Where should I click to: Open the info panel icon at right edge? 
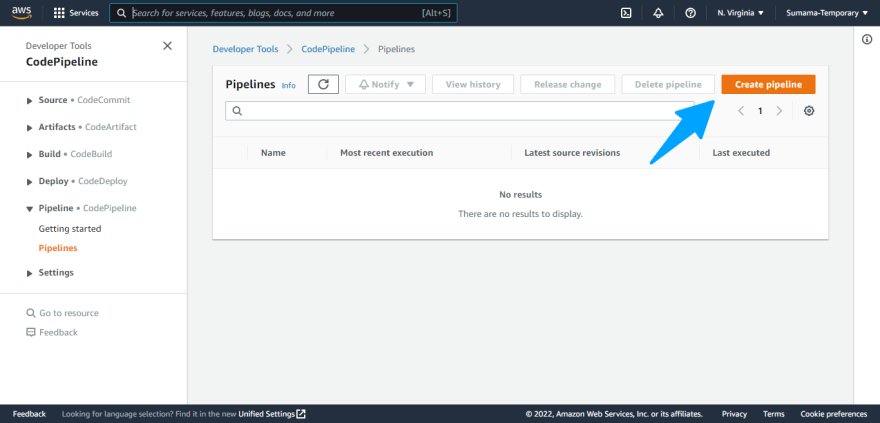(867, 39)
